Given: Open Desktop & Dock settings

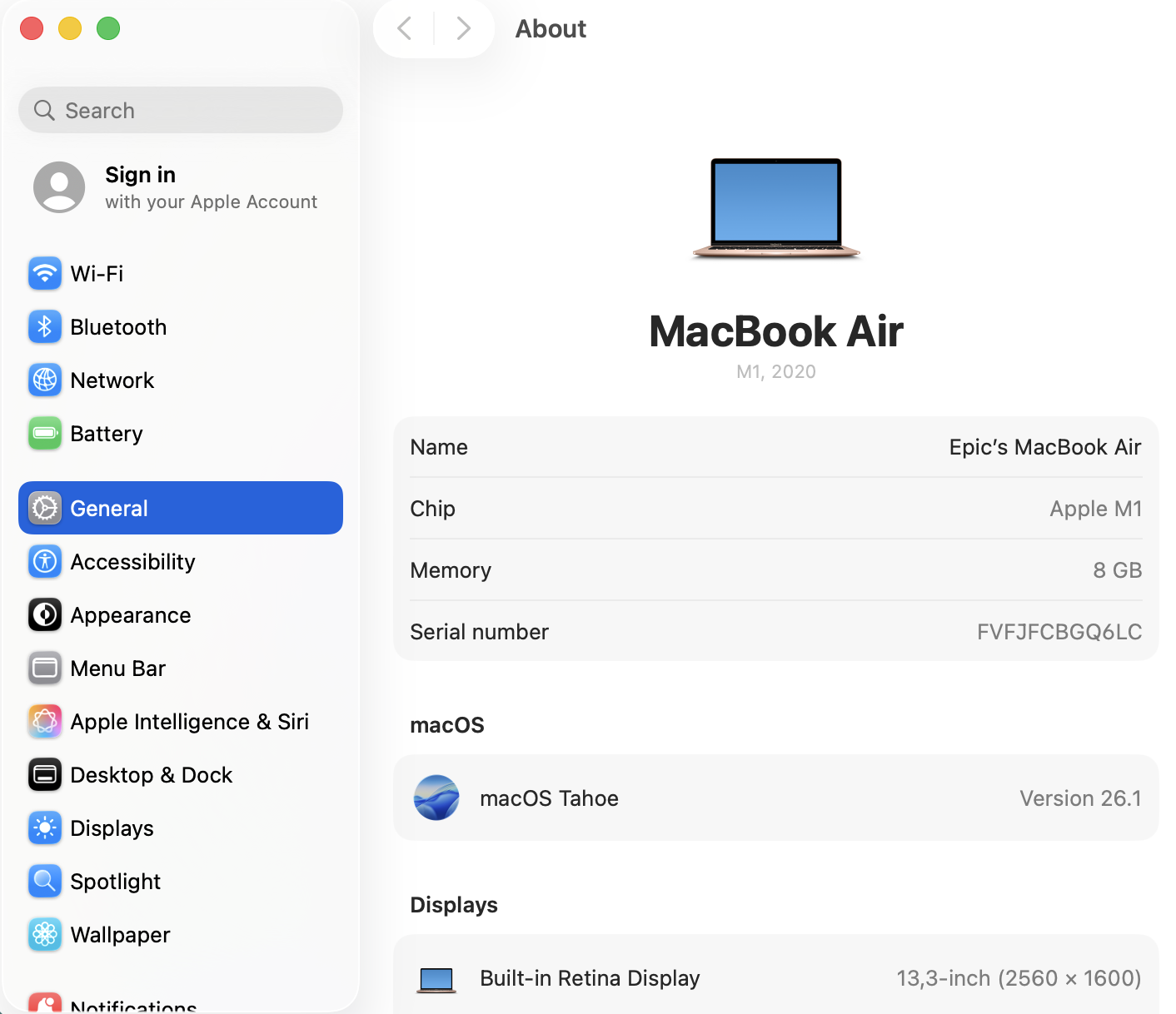Looking at the screenshot, I should point(181,774).
